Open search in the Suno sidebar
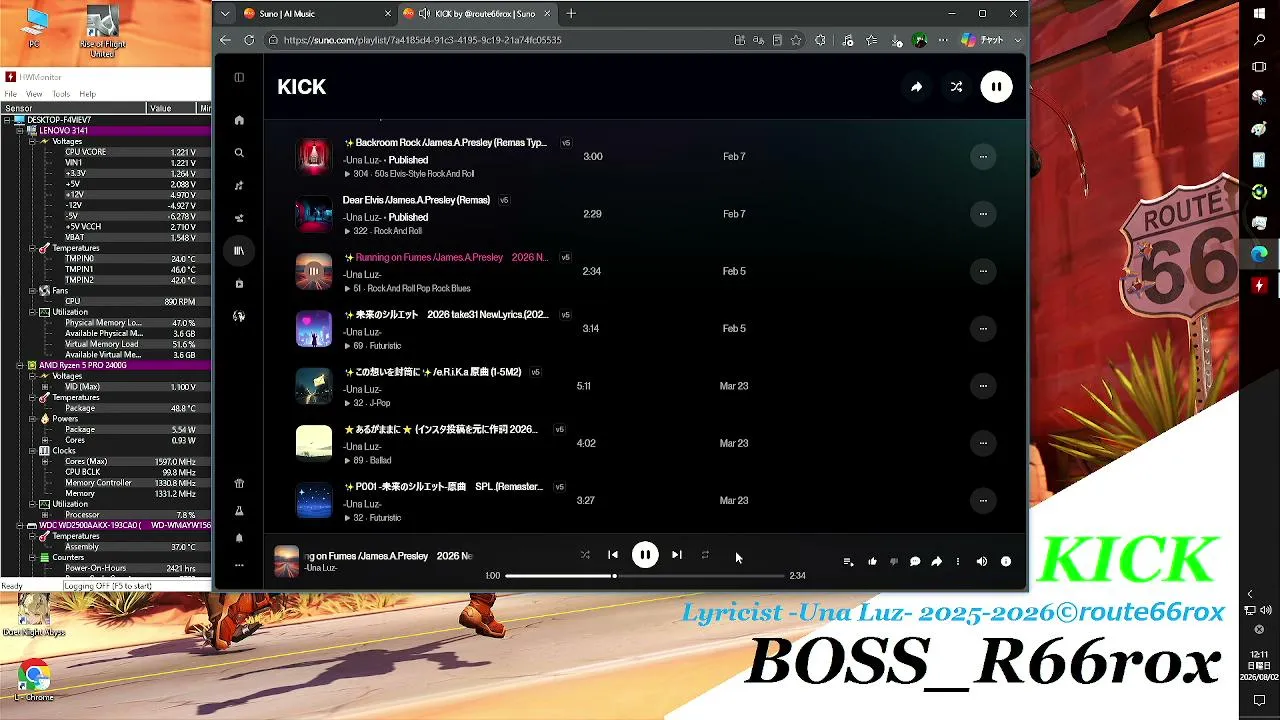The height and width of the screenshot is (720, 1280). 239,153
